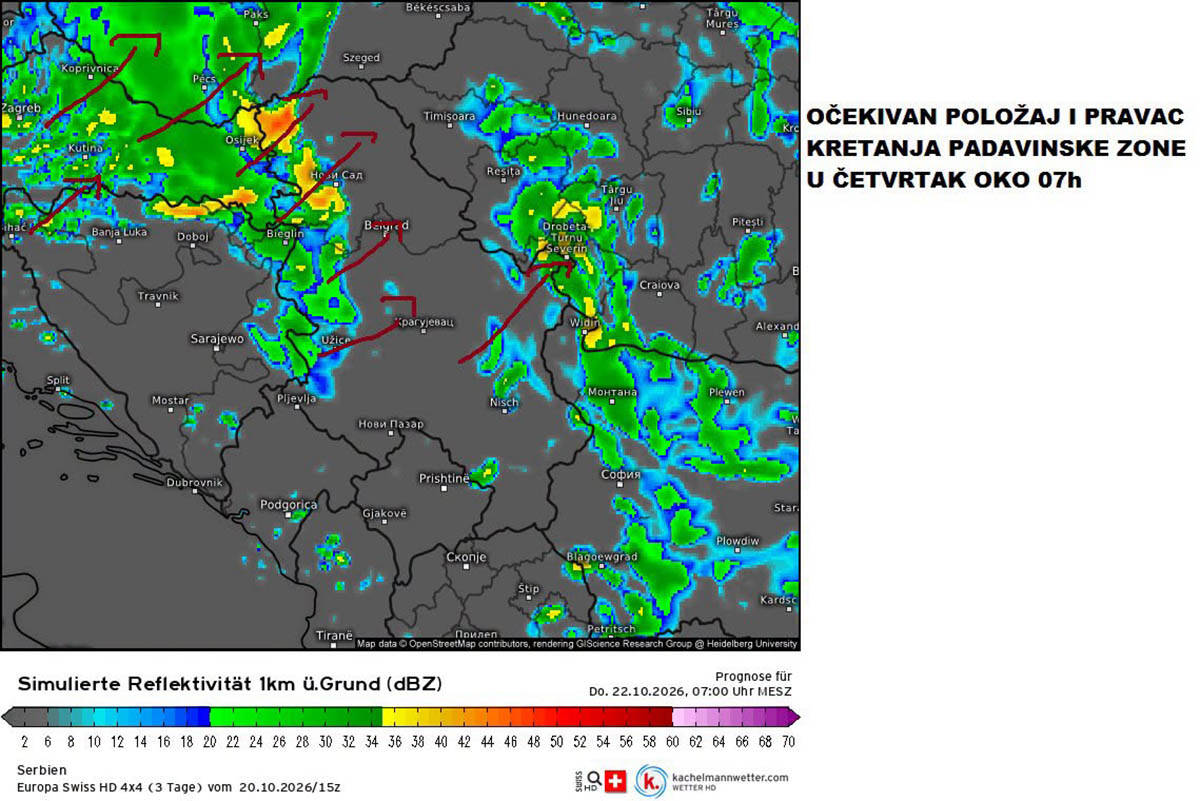Select the Скопје city label
This screenshot has width=1200, height=801.
(x=465, y=556)
